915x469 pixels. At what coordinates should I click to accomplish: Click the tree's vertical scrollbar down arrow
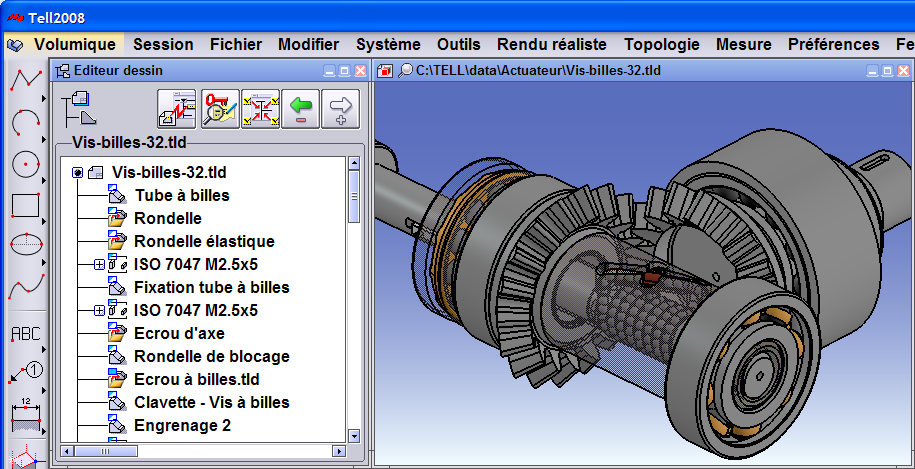click(353, 435)
